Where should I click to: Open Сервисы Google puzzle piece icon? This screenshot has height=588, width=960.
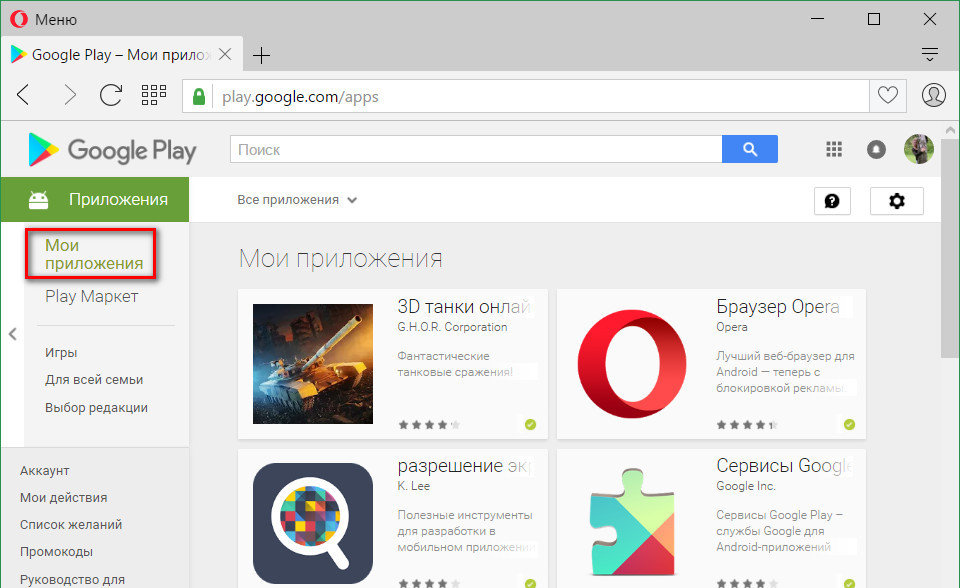click(x=632, y=523)
